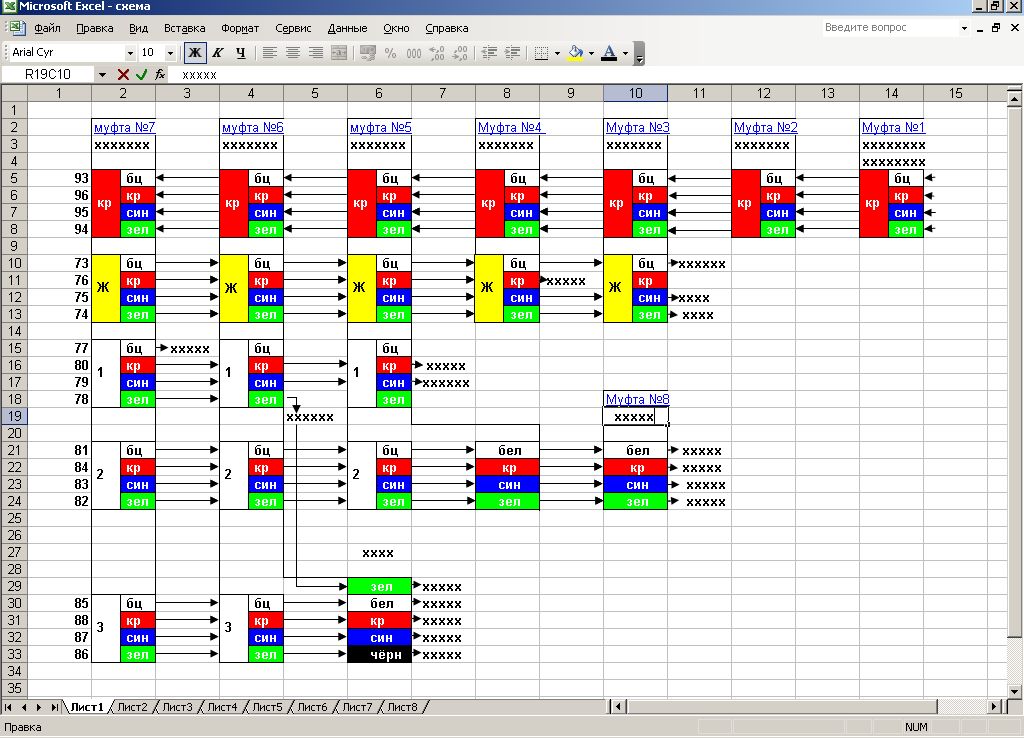Open hyperlink Муфта №4

(509, 127)
